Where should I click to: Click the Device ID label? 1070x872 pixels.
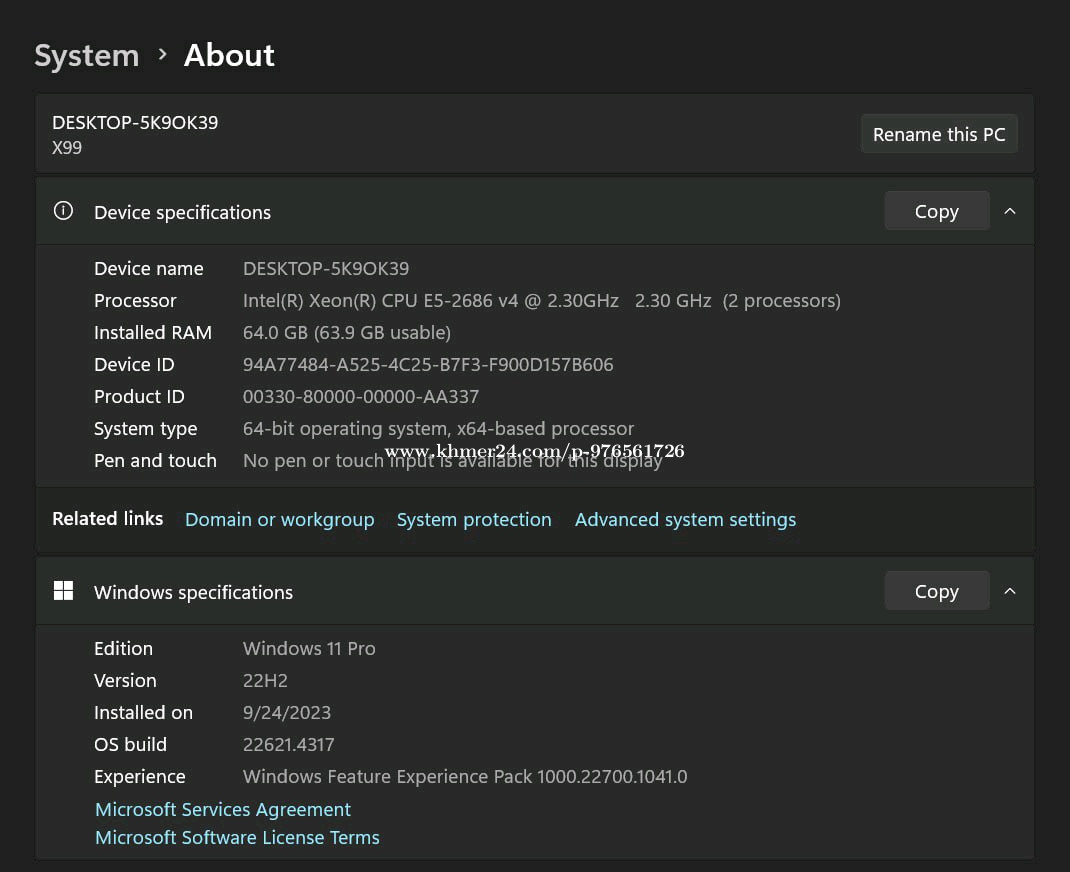pos(134,365)
